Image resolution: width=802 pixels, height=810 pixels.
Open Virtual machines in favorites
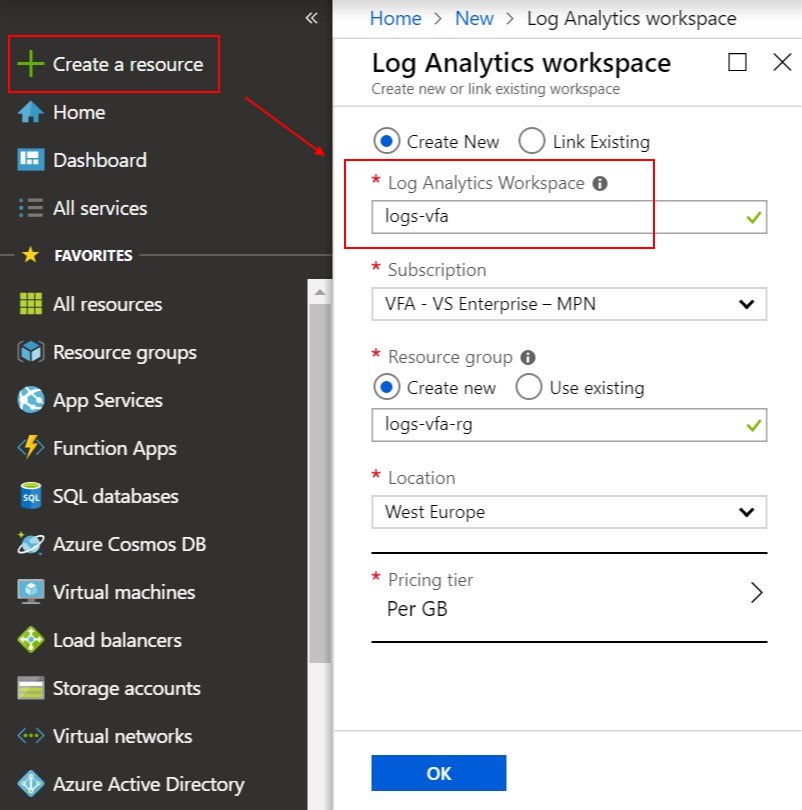click(x=124, y=592)
